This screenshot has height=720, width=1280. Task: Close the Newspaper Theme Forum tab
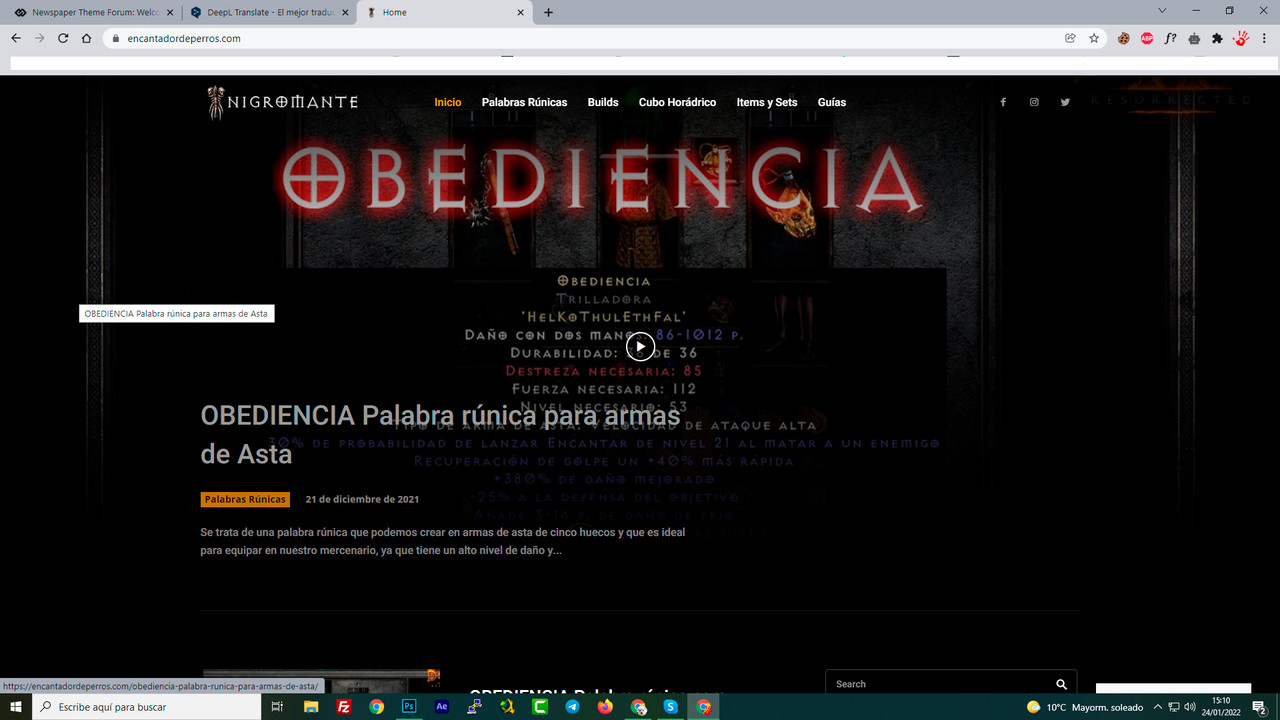(169, 12)
